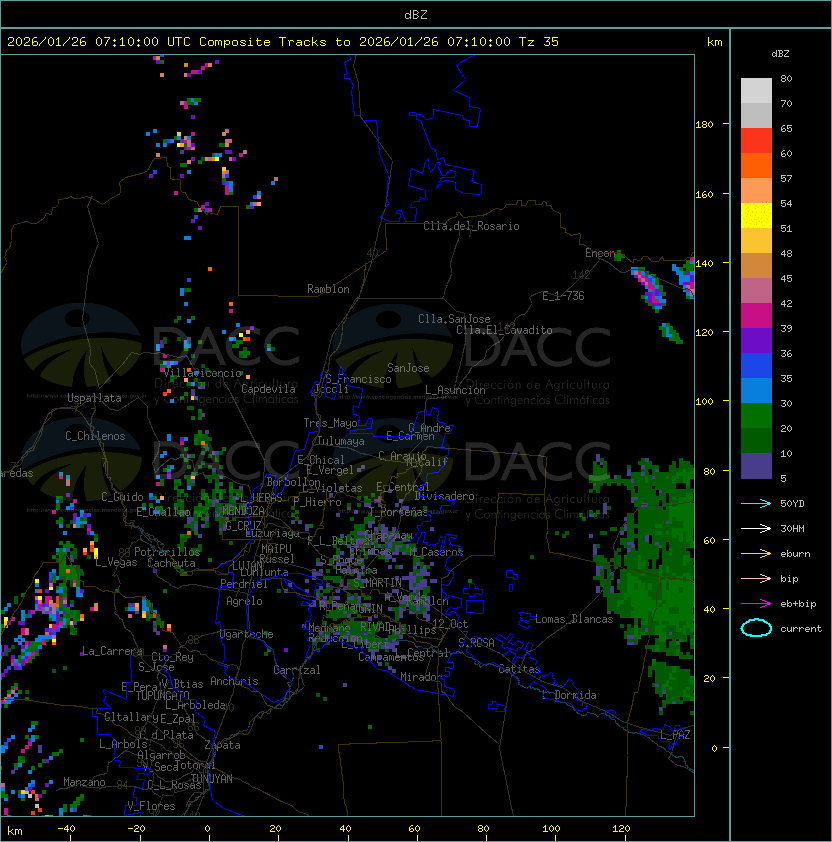
Task: Click the 'Encon' map label
Action: pos(600,253)
